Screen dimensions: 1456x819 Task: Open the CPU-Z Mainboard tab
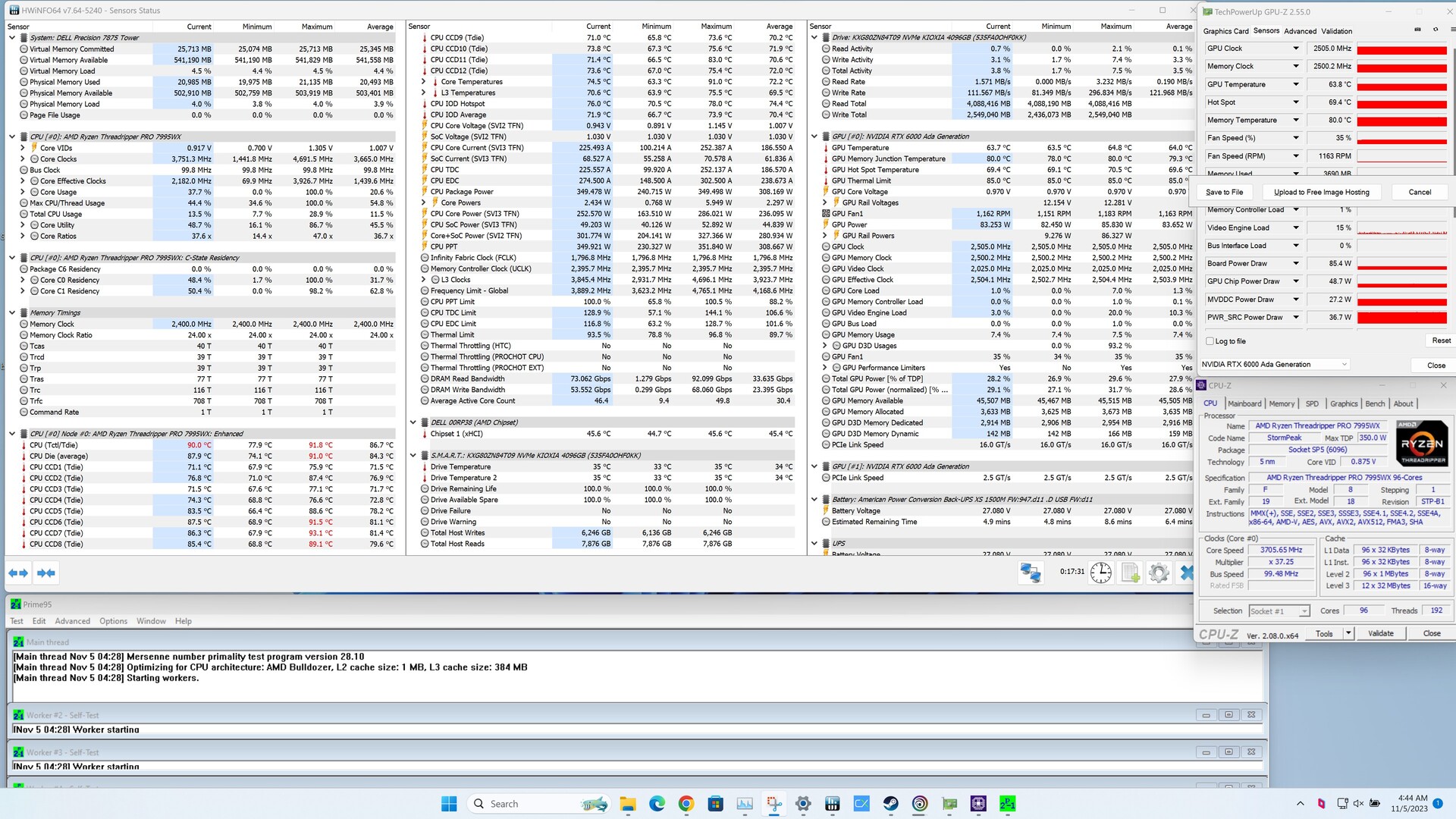[1244, 404]
